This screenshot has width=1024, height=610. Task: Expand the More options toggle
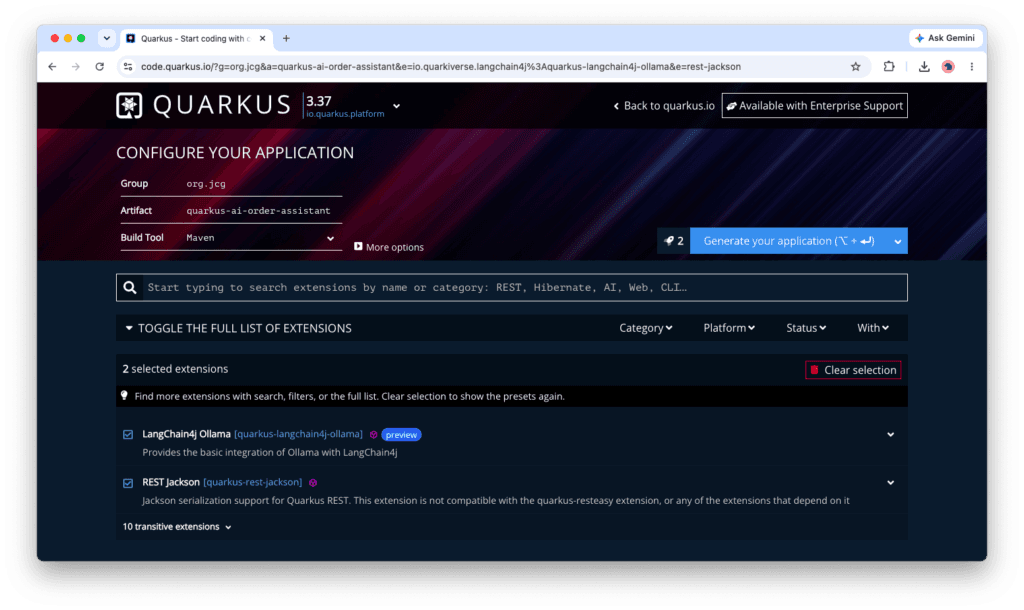click(x=389, y=247)
